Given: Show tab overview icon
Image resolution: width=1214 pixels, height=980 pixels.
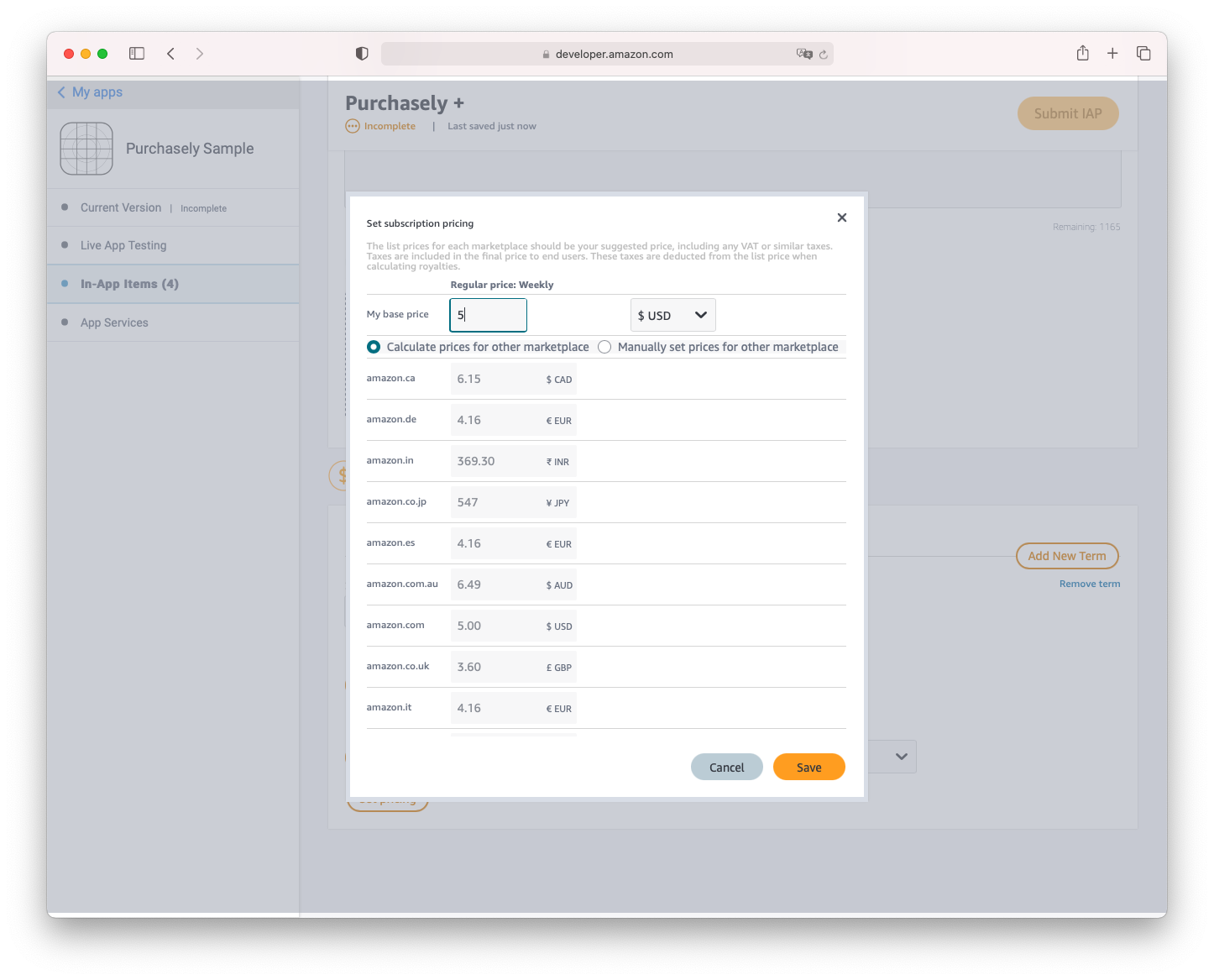Looking at the screenshot, I should [x=1143, y=54].
